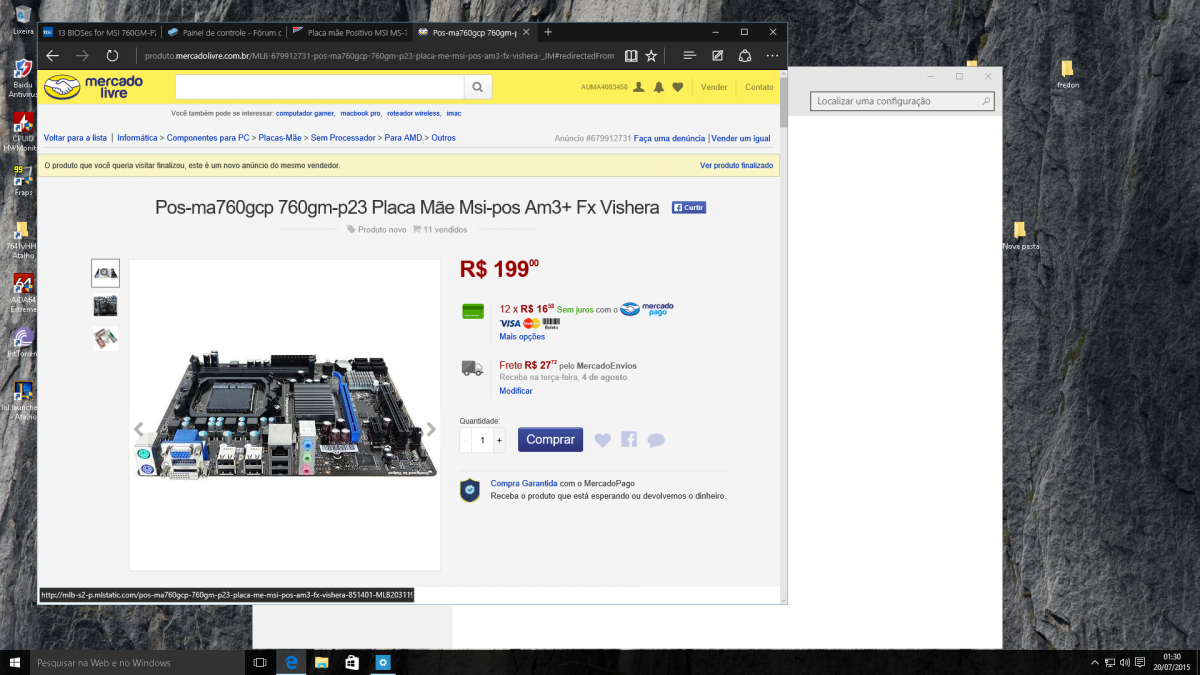Image resolution: width=1200 pixels, height=675 pixels.
Task: Click the Mercado Livre search box
Action: tap(320, 87)
